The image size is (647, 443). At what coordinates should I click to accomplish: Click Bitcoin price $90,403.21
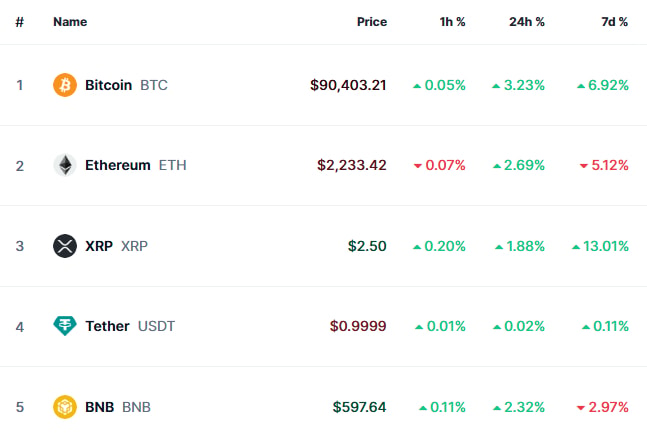pyautogui.click(x=348, y=85)
